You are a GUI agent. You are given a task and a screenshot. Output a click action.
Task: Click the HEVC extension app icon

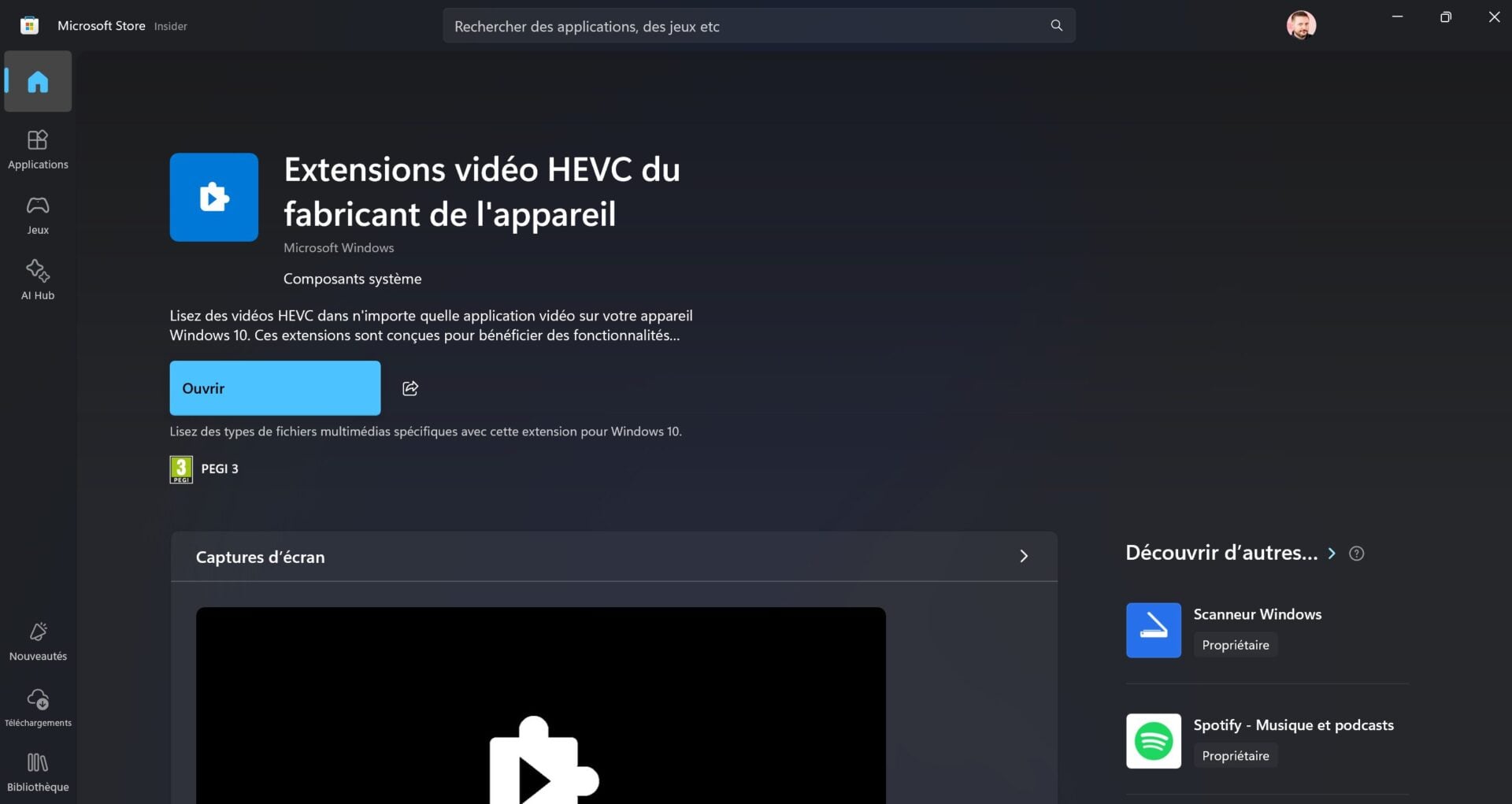[214, 197]
